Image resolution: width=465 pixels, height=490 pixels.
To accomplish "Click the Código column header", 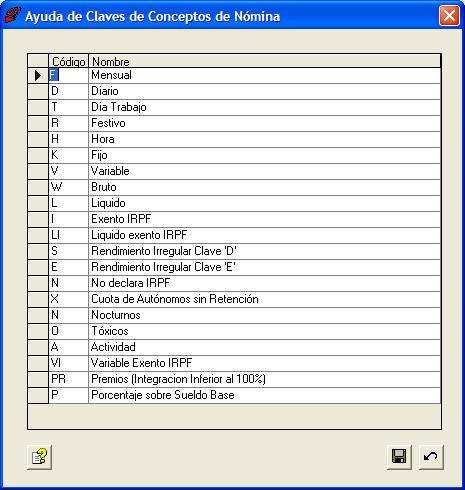I will pyautogui.click(x=68, y=61).
